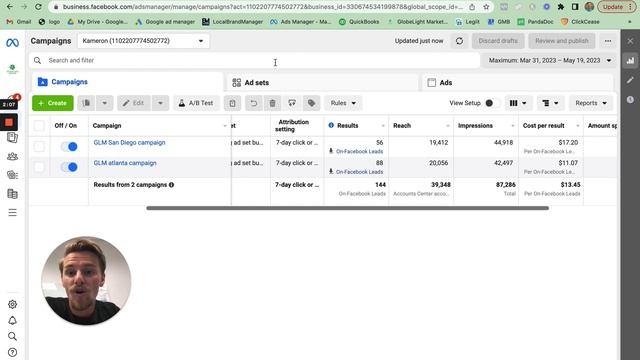
Task: Open the Meta logo home
Action: tap(12, 42)
